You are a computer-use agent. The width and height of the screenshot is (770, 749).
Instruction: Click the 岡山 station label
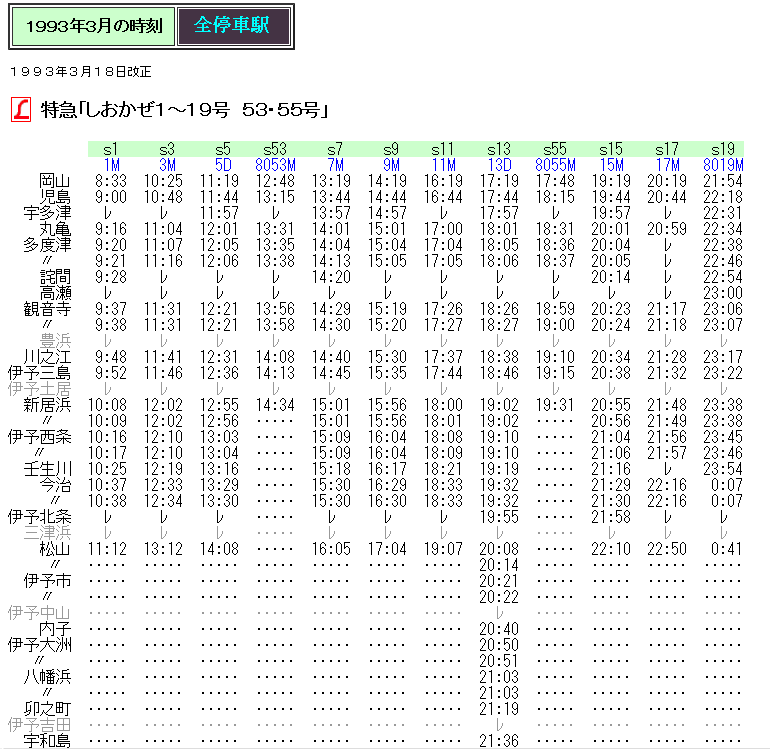click(55, 181)
